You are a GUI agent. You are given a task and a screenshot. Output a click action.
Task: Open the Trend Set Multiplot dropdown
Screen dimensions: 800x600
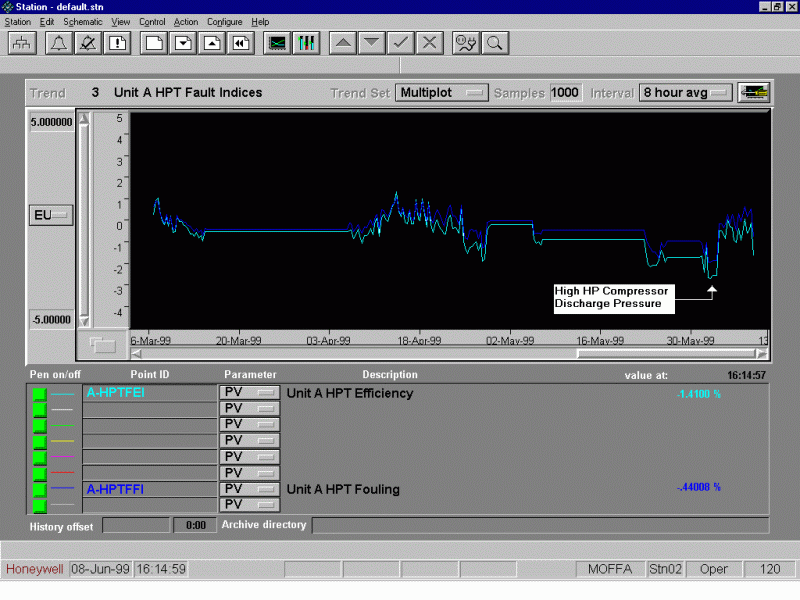[442, 93]
